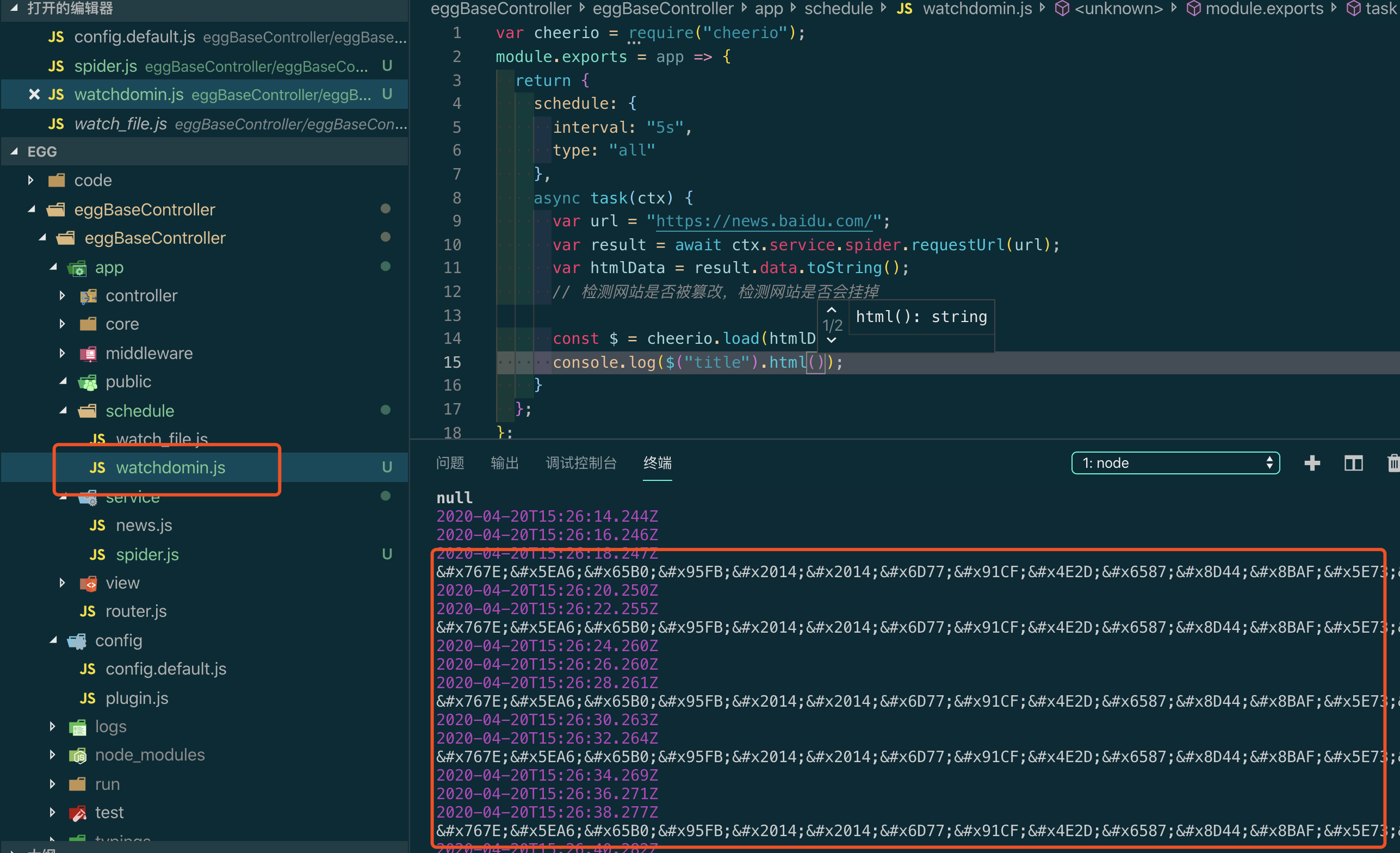Collapse the schedule folder

[x=63, y=410]
